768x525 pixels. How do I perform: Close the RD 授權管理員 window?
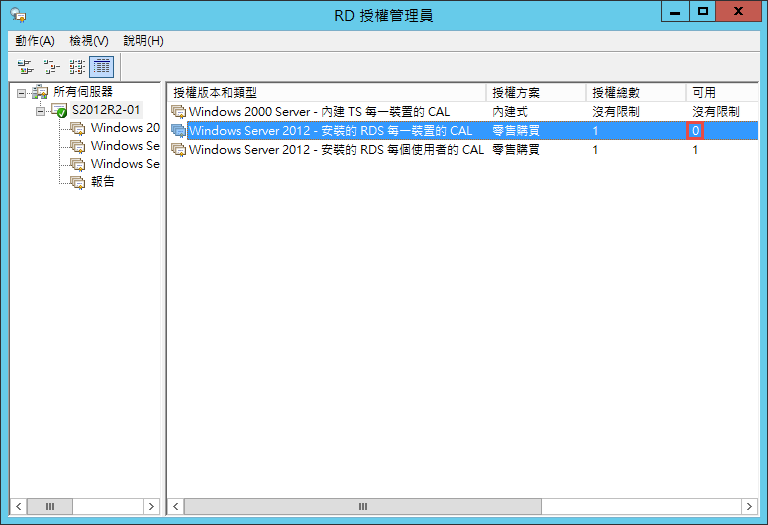738,12
